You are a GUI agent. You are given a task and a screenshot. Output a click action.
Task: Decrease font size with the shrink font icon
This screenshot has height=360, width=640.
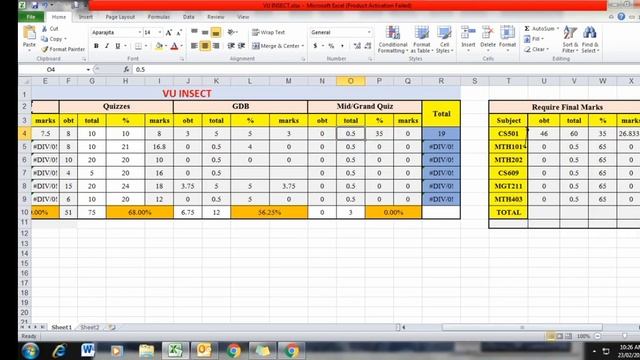pyautogui.click(x=179, y=32)
